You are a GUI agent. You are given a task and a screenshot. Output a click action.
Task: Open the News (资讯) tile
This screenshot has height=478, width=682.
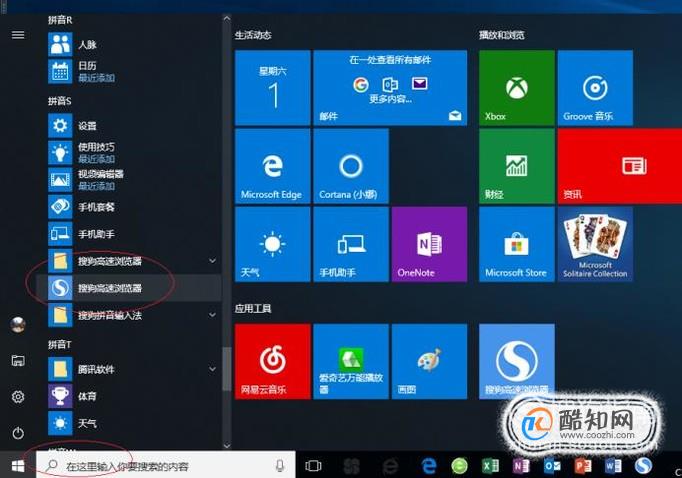[x=620, y=166]
